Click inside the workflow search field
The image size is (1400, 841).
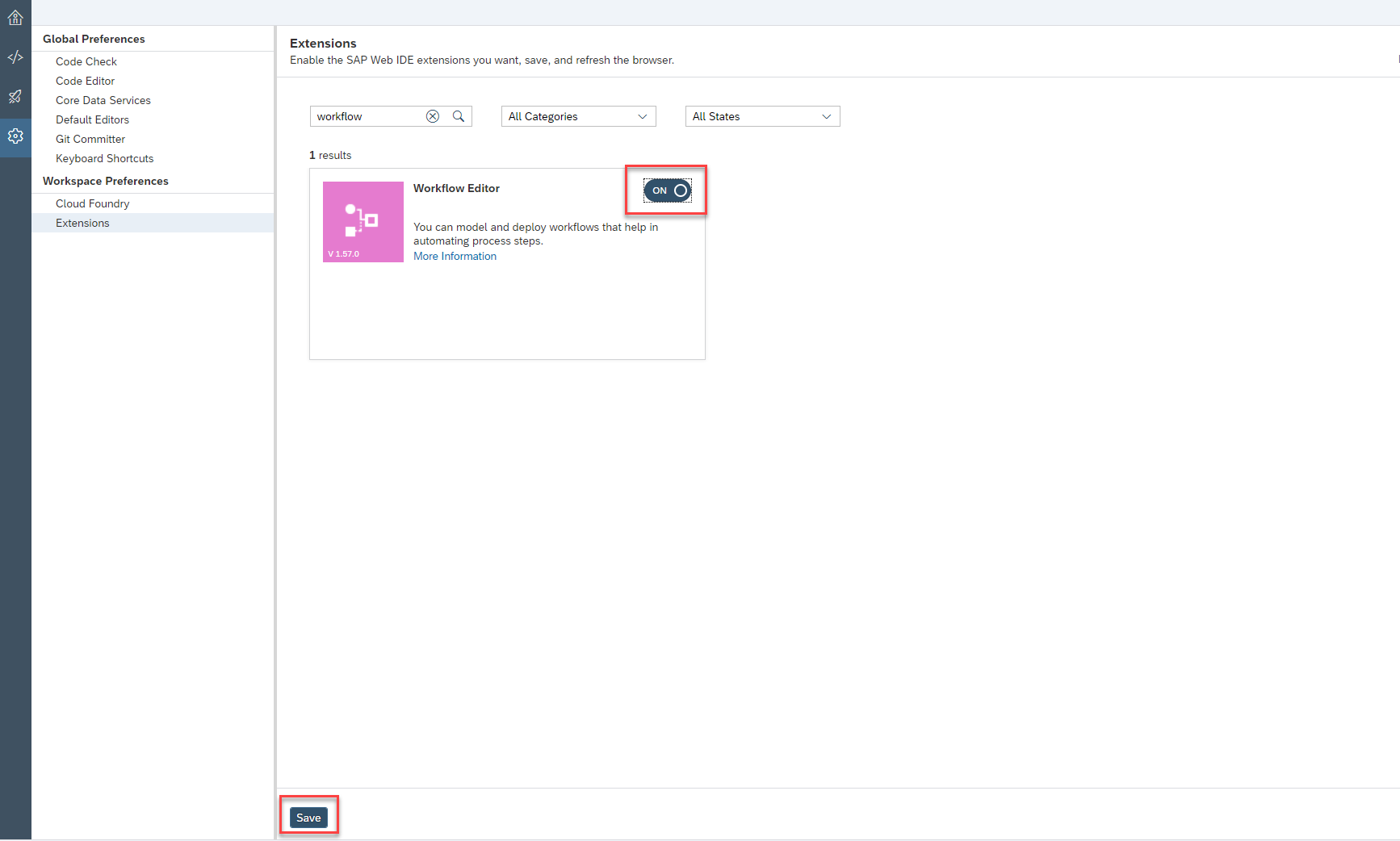tap(367, 116)
